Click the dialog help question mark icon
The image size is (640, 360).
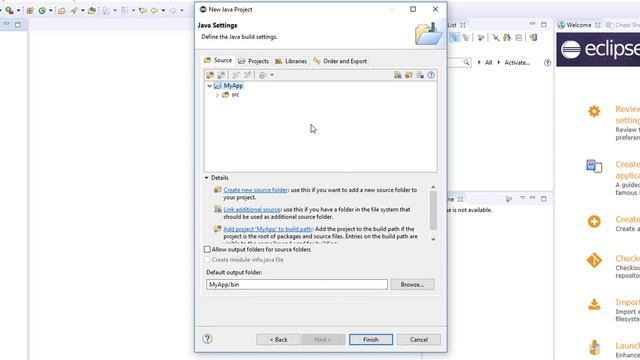[207, 339]
